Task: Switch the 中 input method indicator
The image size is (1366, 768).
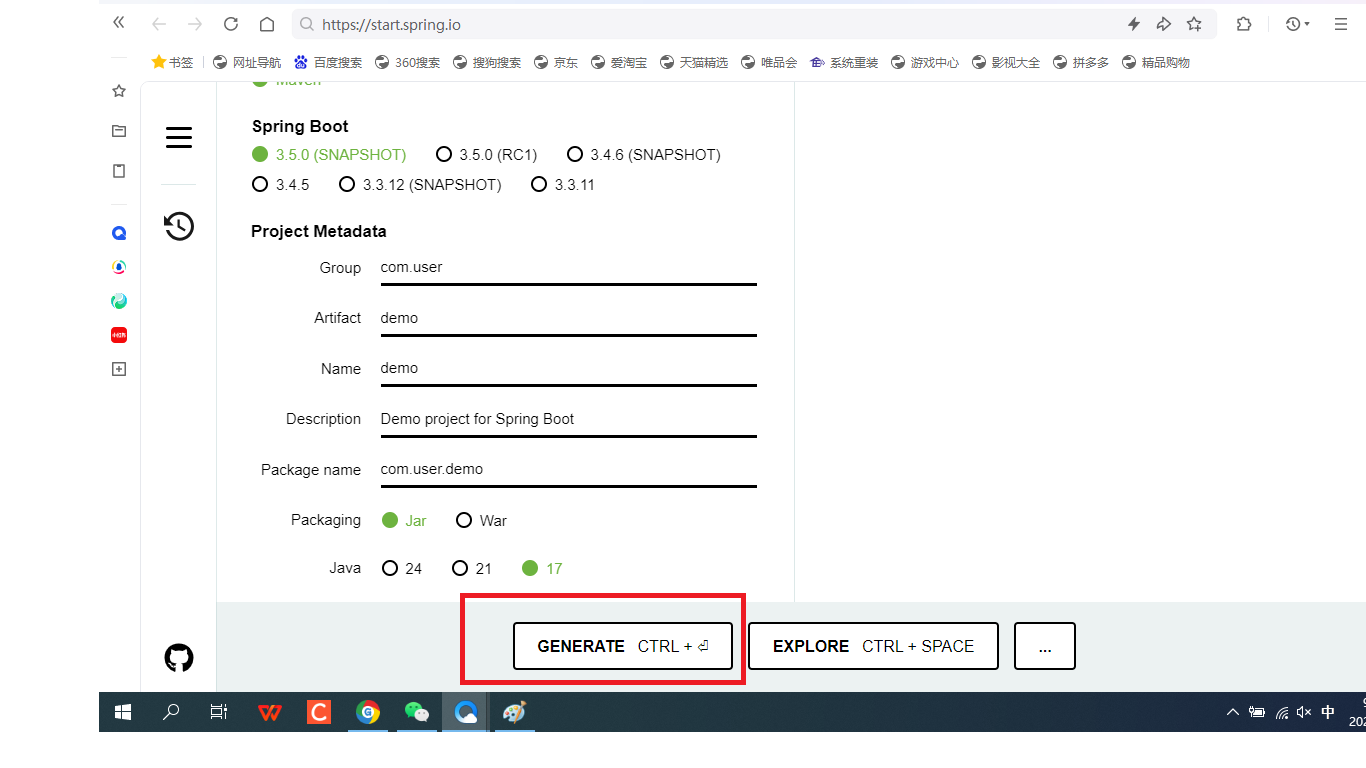Action: coord(1328,712)
